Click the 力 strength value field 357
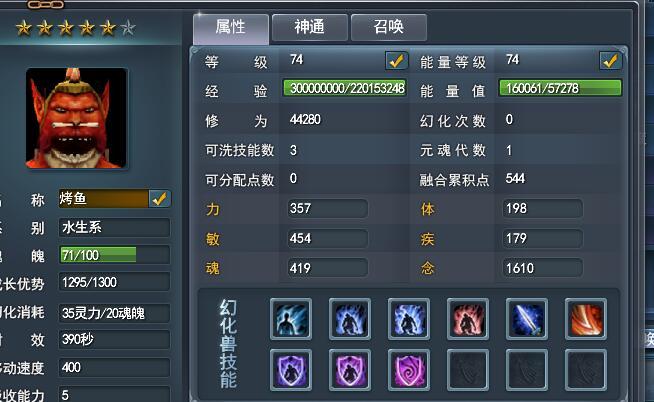654x402 pixels. 328,209
